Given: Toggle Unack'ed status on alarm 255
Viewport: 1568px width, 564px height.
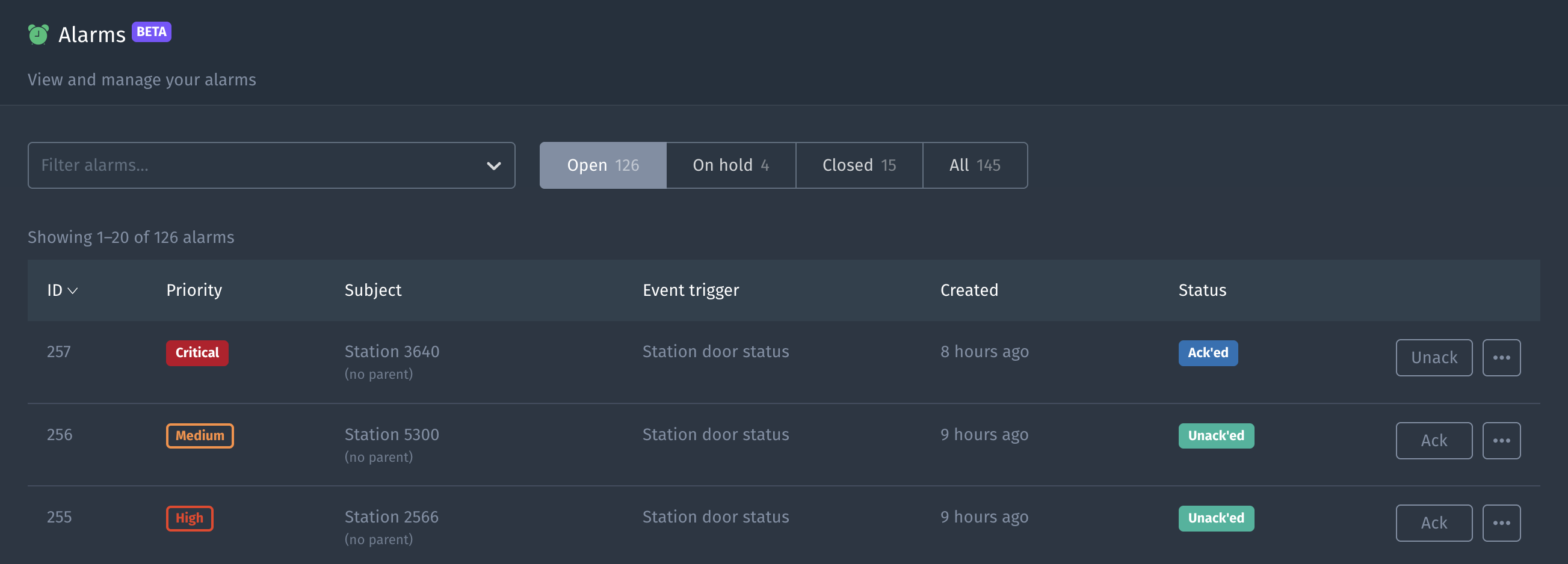Looking at the screenshot, I should 1215,518.
